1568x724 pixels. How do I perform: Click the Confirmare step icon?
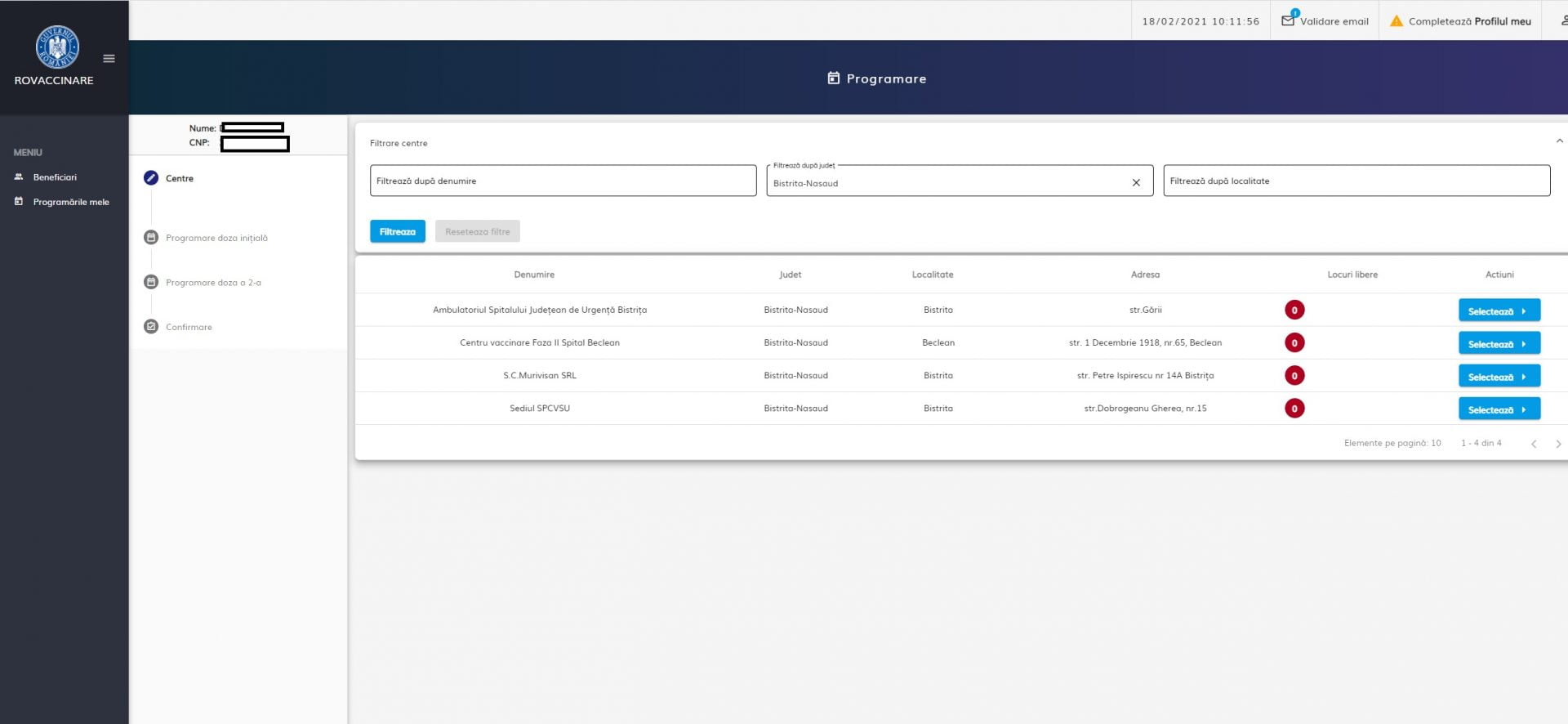coord(151,327)
